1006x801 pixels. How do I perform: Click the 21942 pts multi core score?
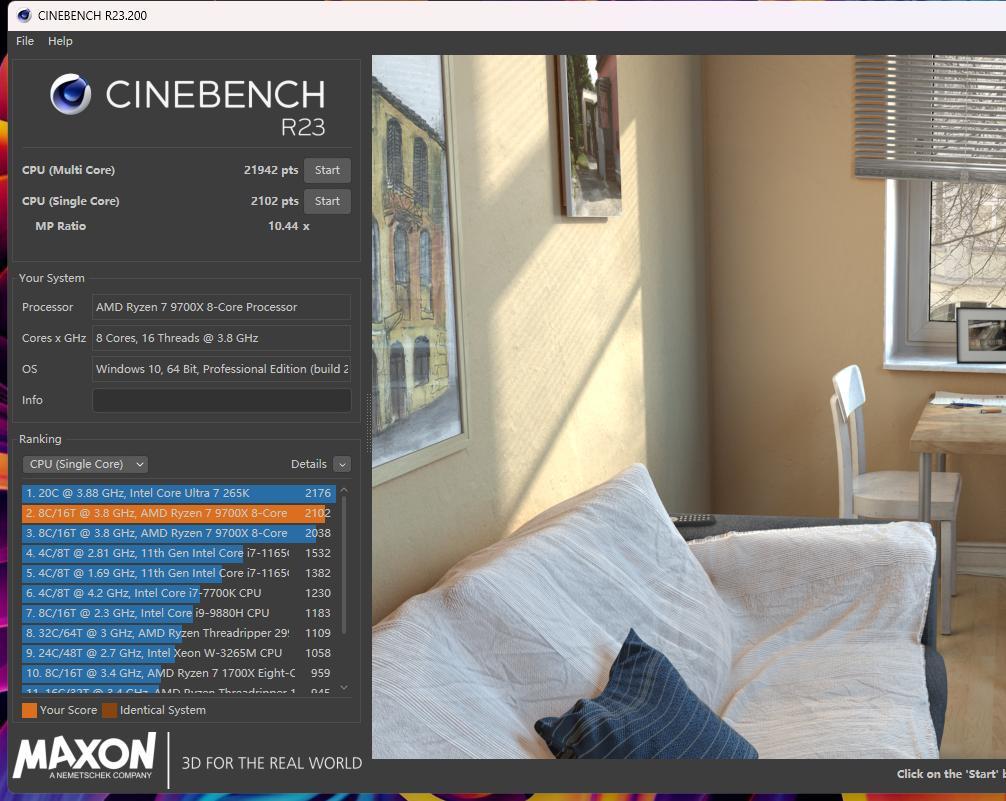coord(271,170)
